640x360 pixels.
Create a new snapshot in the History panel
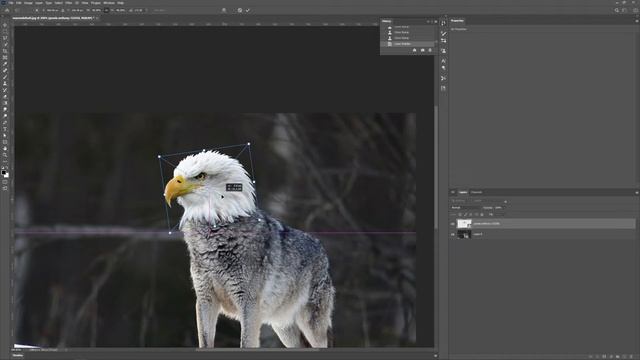(x=422, y=50)
